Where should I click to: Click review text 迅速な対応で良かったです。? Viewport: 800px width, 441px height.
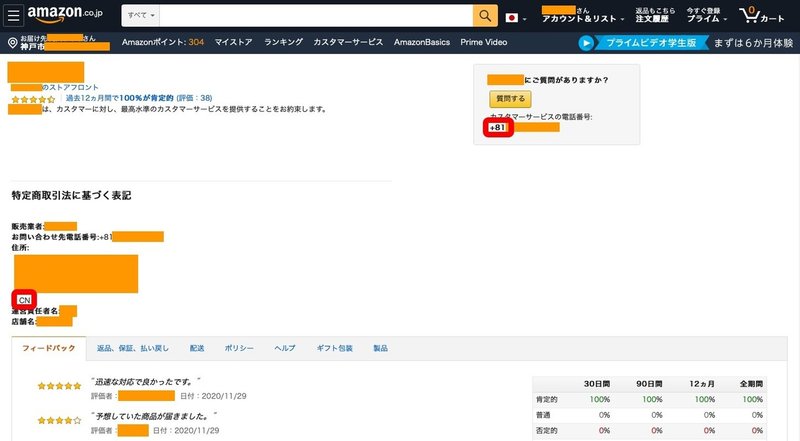pos(146,382)
